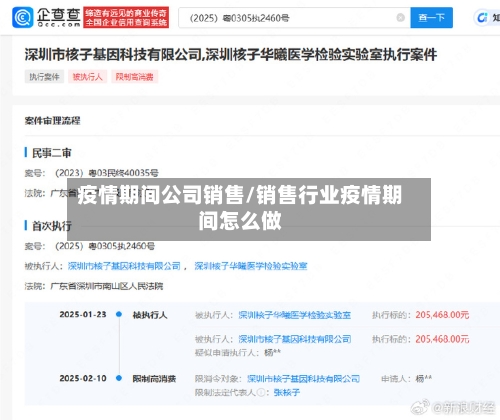Click the info icon beside 限制法定代表人
The image size is (500, 420).
(x=261, y=393)
